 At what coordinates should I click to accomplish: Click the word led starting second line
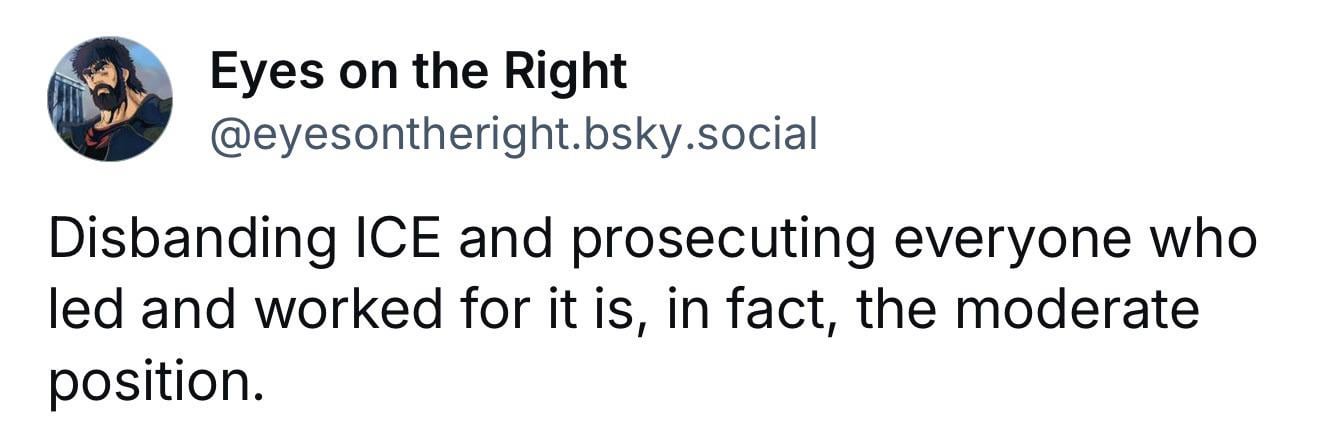pos(87,309)
